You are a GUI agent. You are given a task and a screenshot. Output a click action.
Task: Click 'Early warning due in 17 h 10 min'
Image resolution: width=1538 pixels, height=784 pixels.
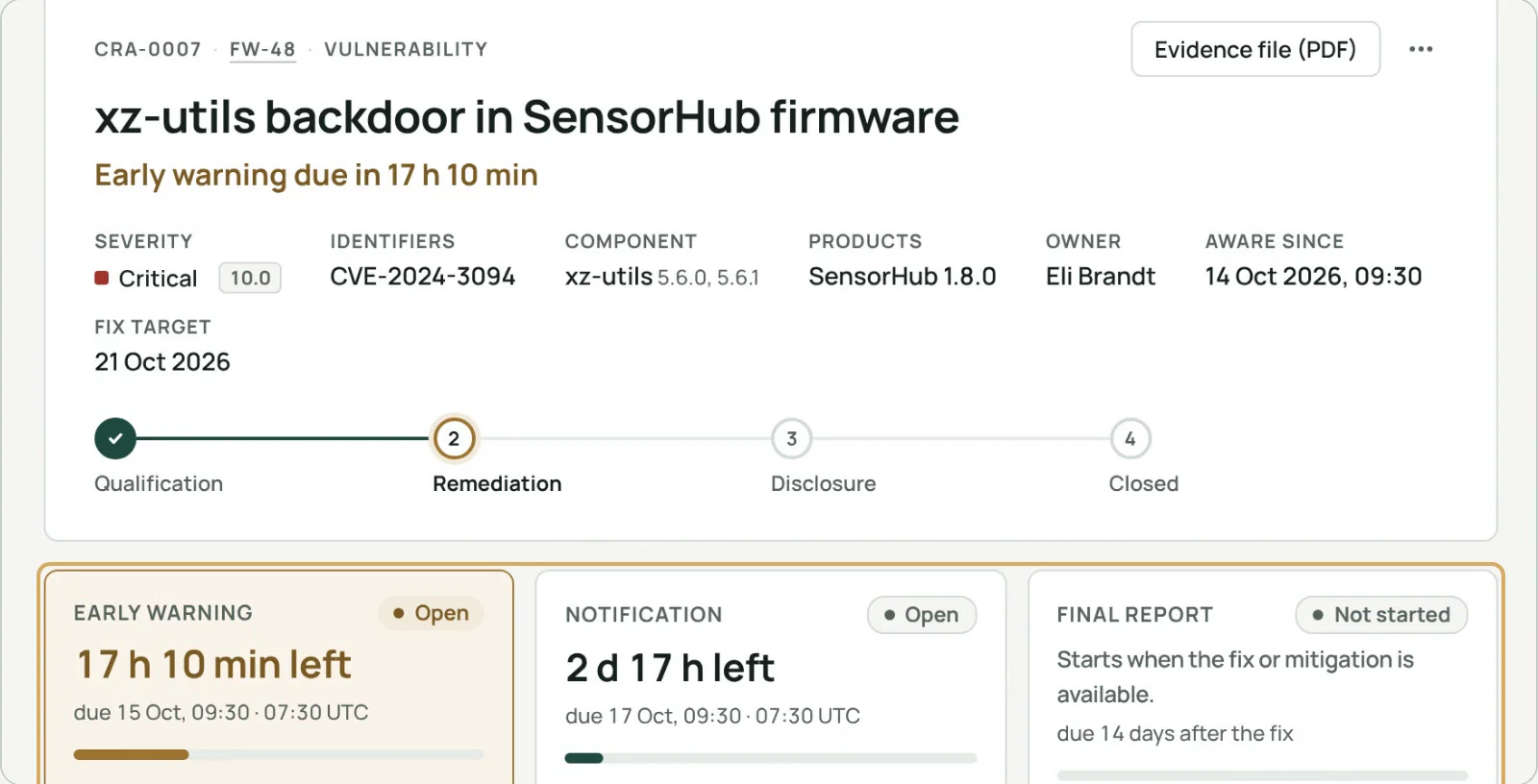316,175
